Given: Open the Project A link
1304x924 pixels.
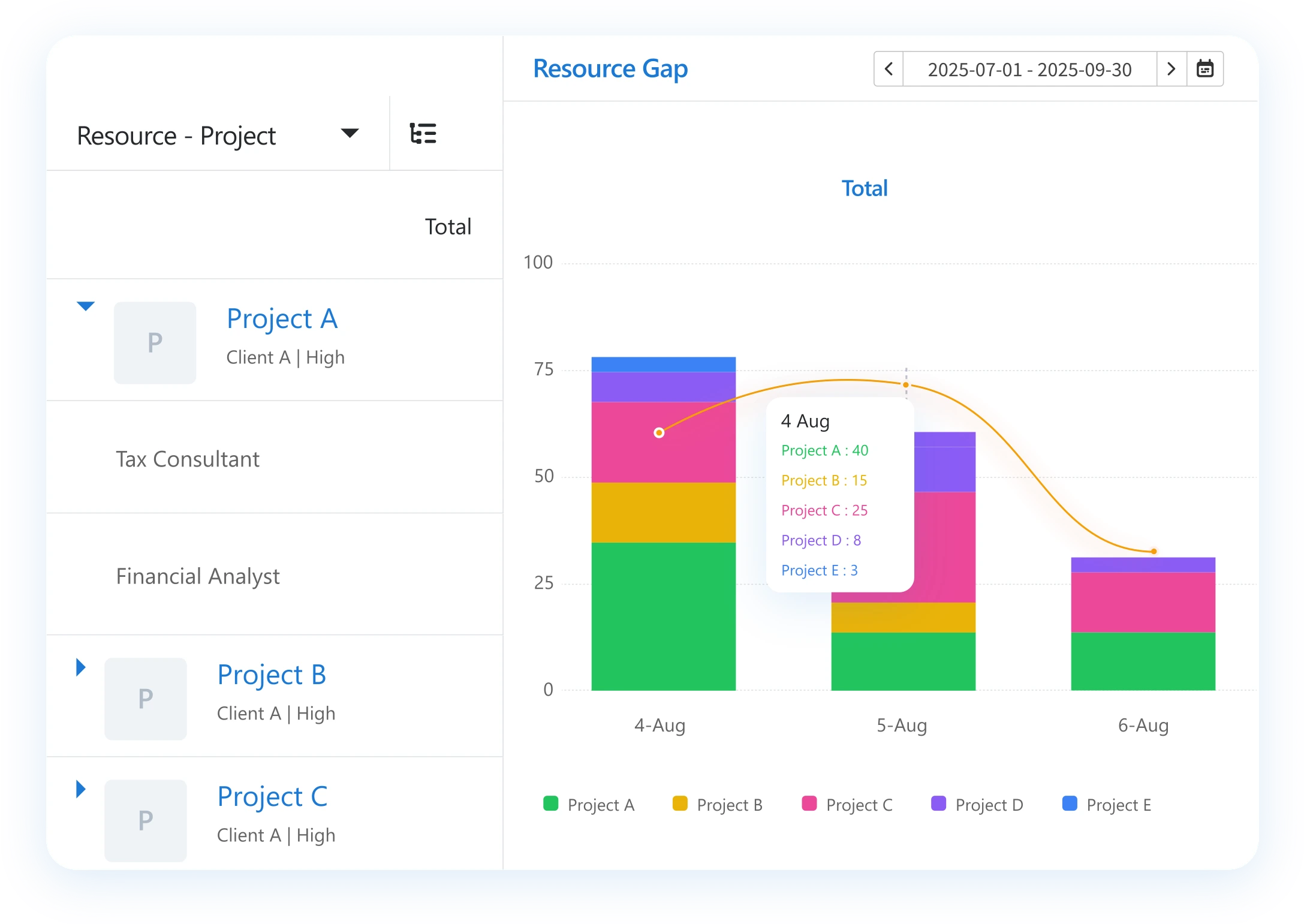Looking at the screenshot, I should click(x=282, y=318).
